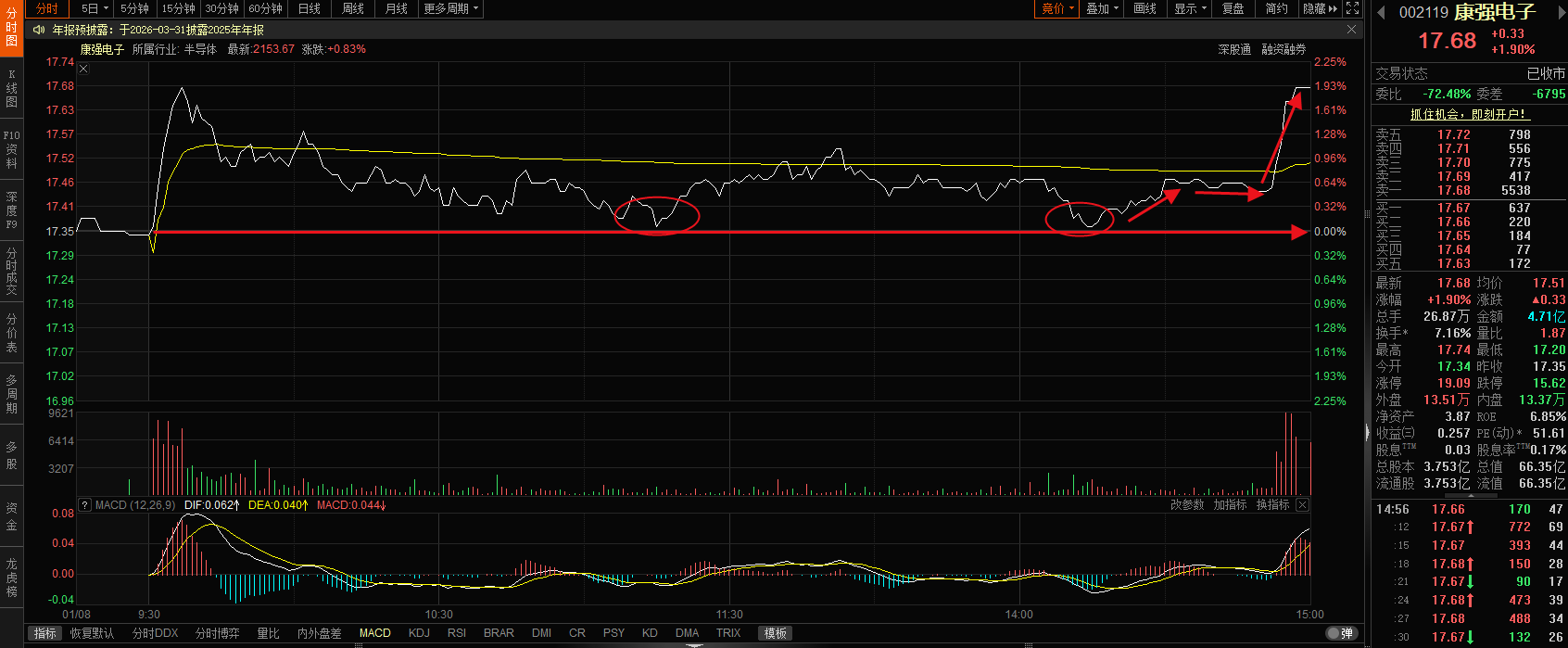The image size is (1568, 648).
Task: Click 融资融券 tag
Action: (x=1283, y=49)
